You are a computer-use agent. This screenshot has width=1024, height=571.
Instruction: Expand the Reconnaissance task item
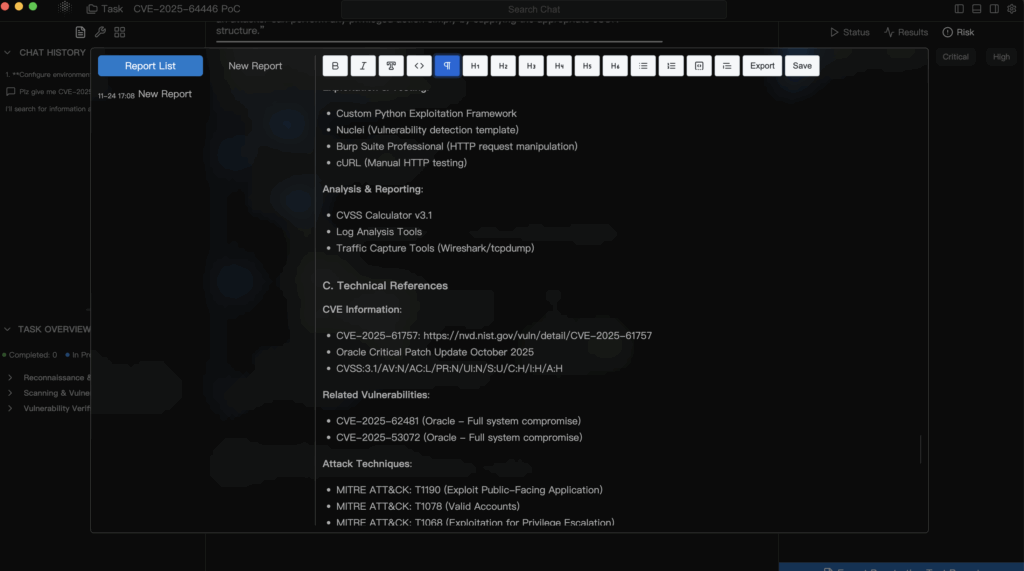(10, 378)
